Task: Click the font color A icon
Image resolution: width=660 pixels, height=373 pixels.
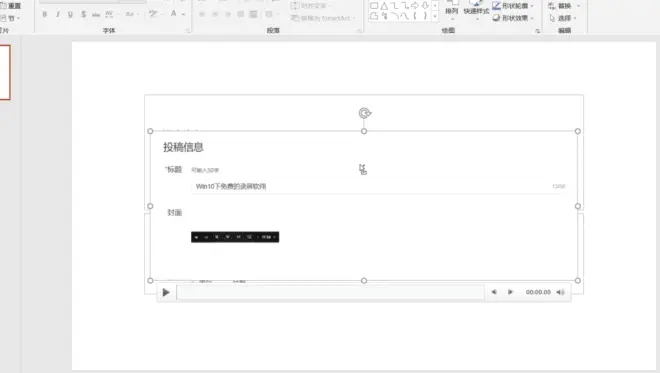Action: [173, 14]
